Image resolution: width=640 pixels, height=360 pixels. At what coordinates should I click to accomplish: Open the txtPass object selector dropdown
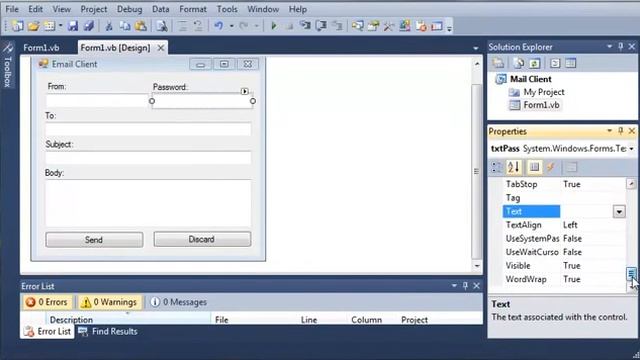point(631,149)
